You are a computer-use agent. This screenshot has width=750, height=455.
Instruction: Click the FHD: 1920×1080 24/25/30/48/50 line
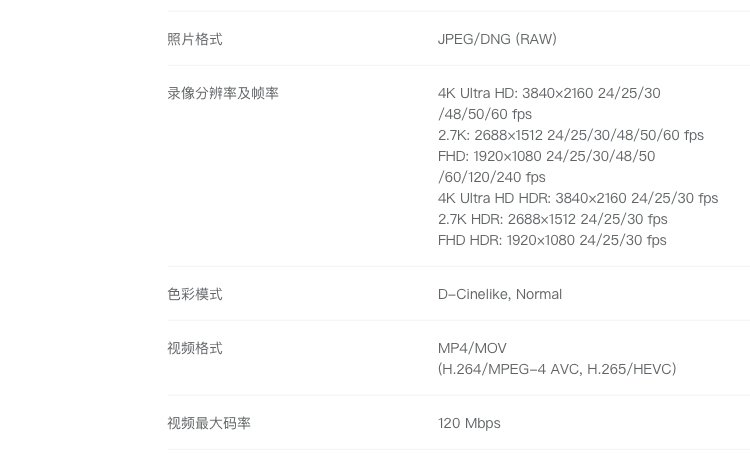tap(546, 156)
